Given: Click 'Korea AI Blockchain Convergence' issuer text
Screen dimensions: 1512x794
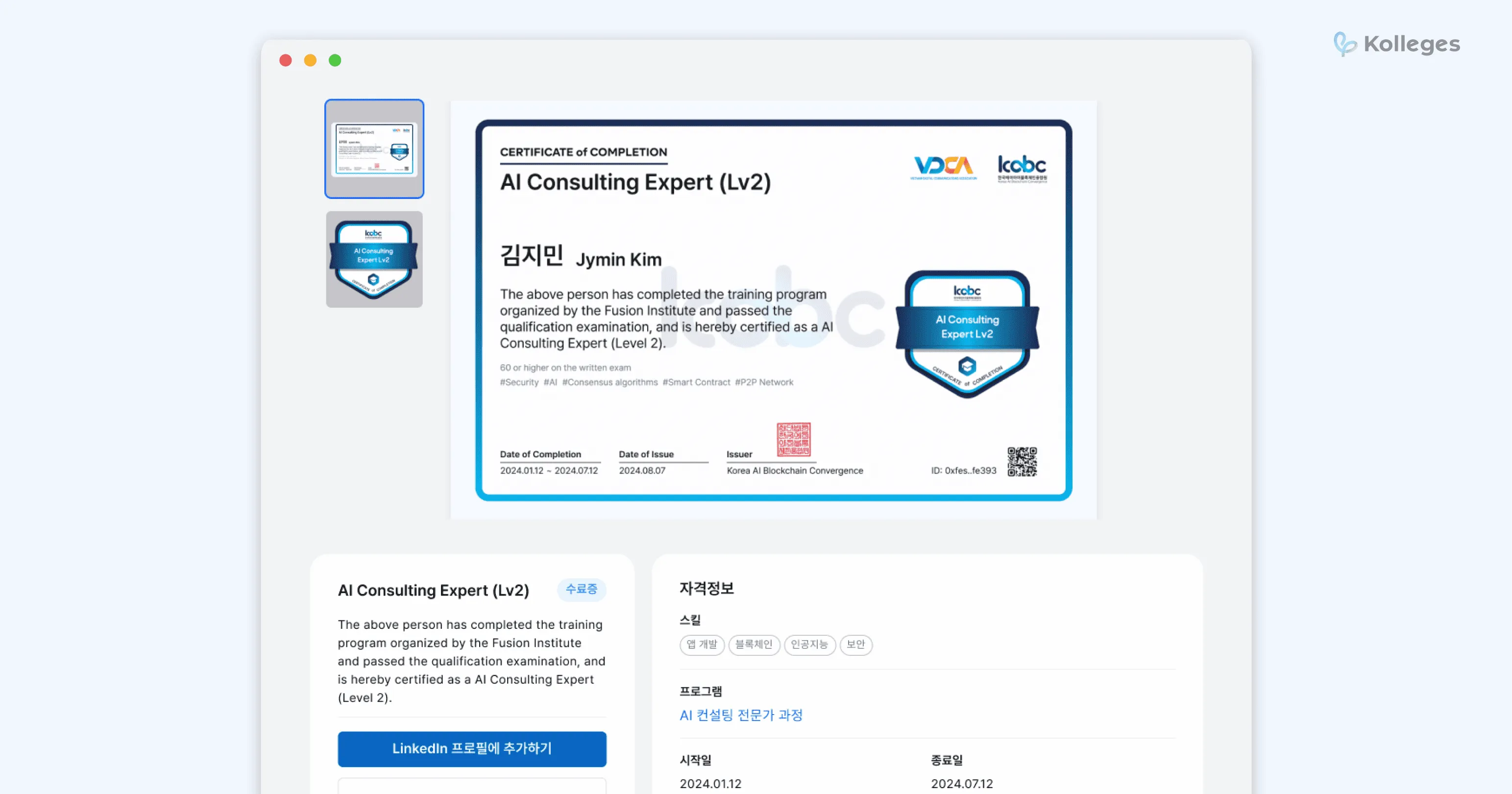Looking at the screenshot, I should pyautogui.click(x=795, y=471).
